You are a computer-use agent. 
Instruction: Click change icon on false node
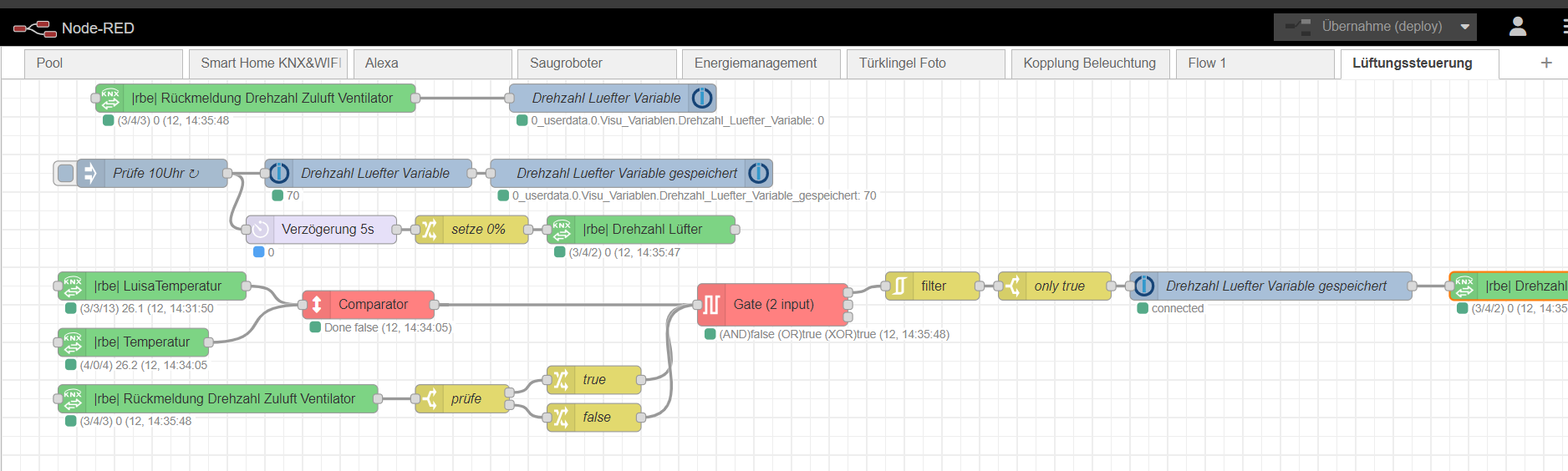pos(561,417)
